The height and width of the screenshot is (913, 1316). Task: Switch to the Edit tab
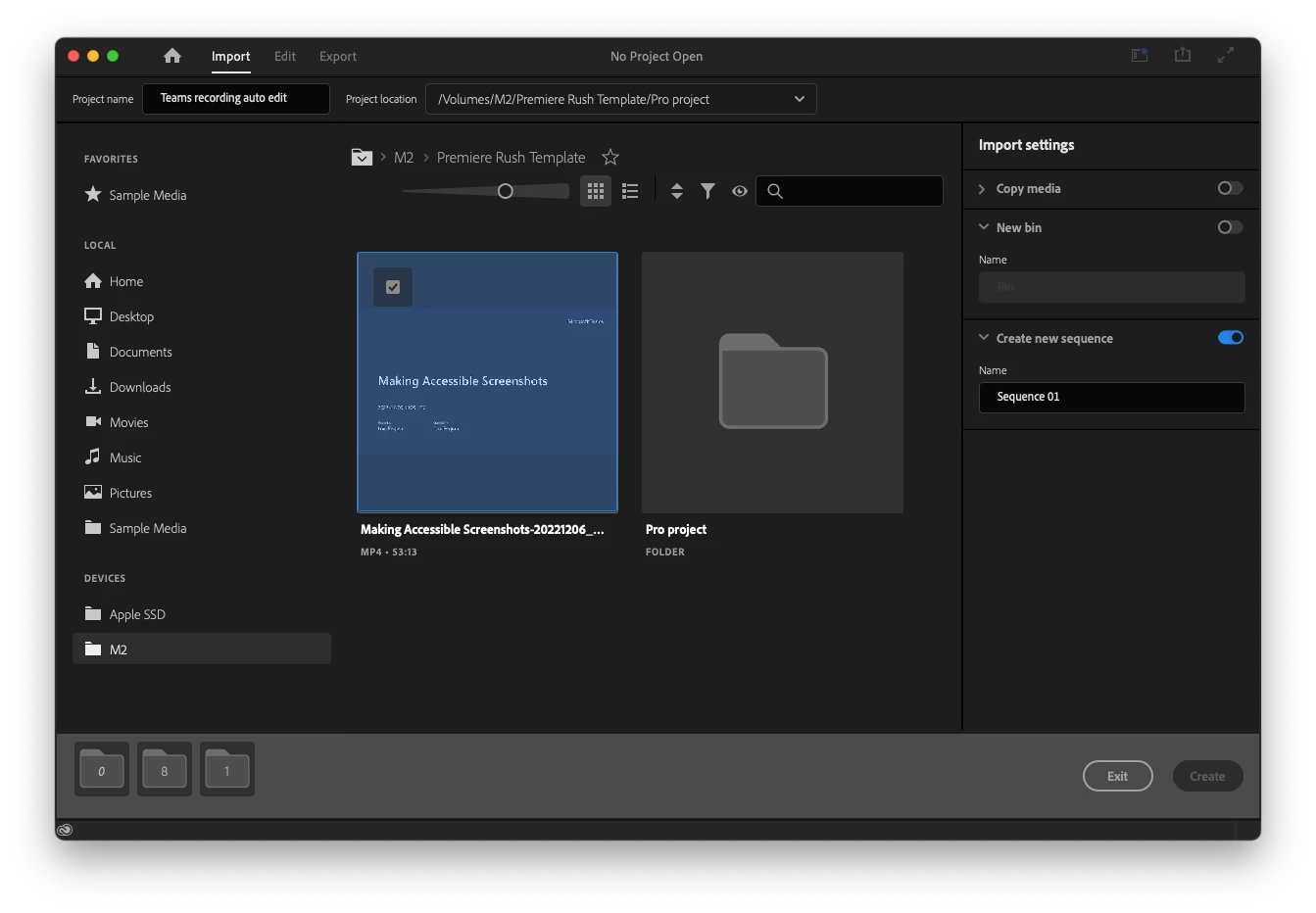coord(285,57)
